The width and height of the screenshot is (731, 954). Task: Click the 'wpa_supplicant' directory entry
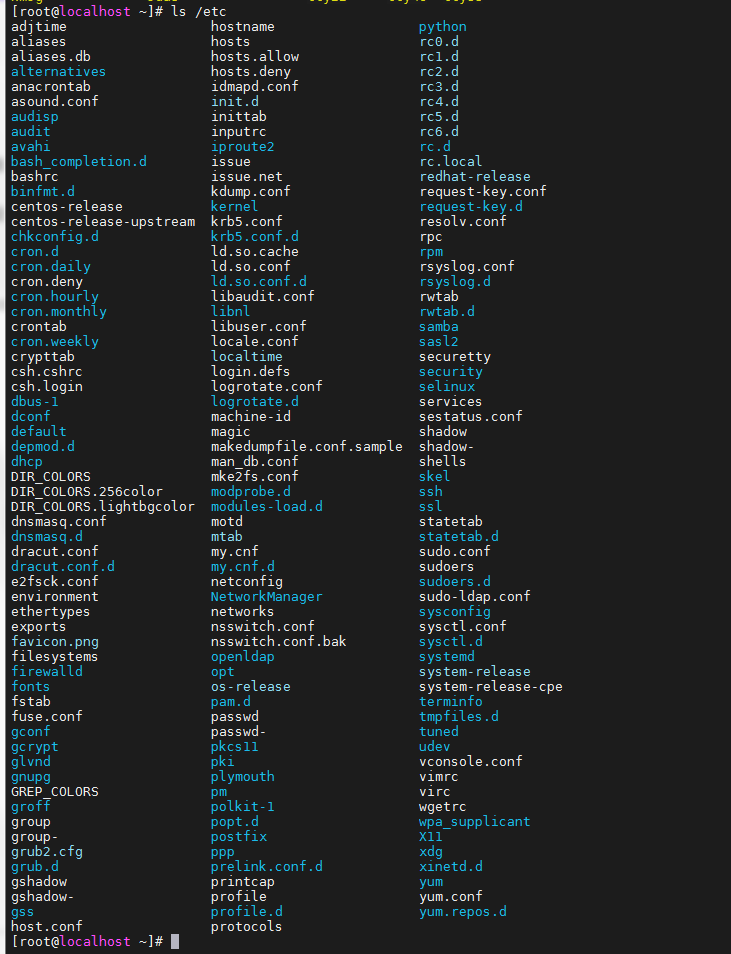click(x=474, y=822)
